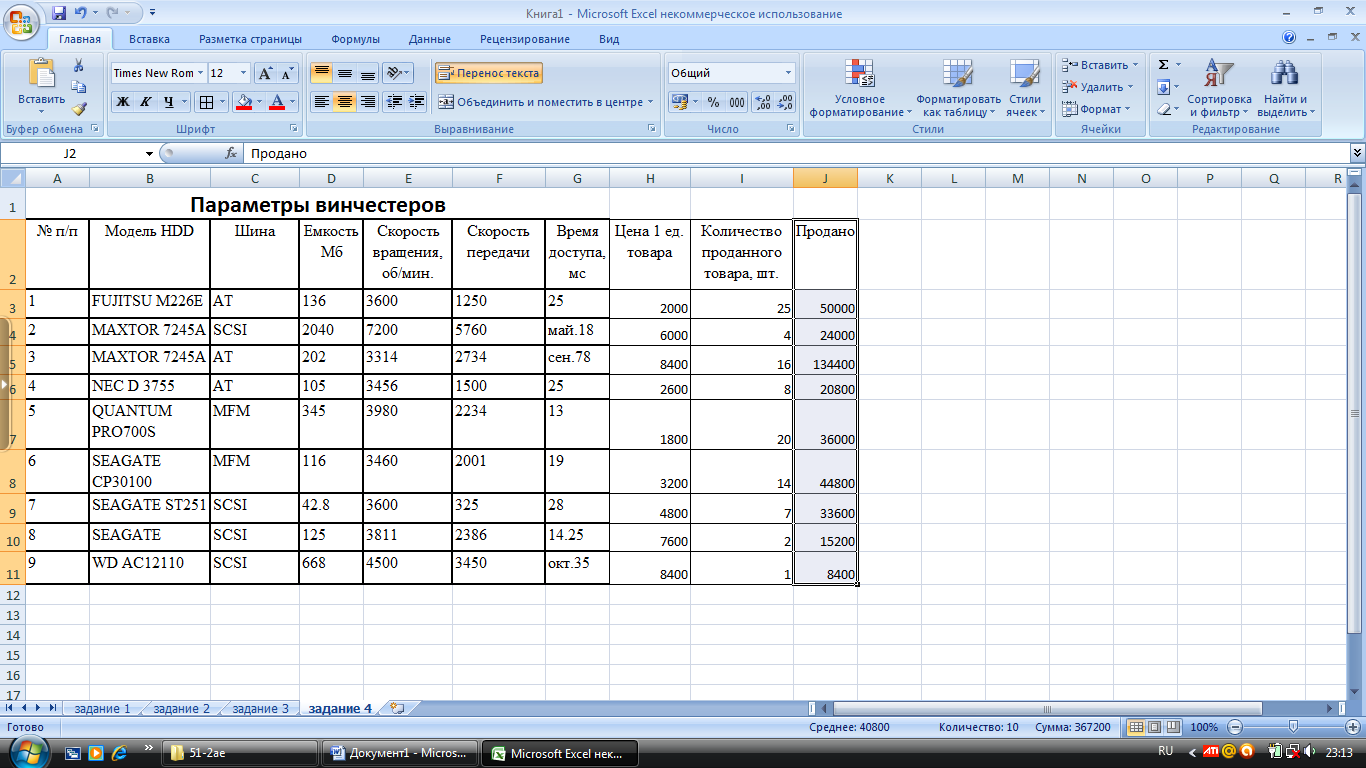Open the font size dropdown
Image resolution: width=1366 pixels, height=768 pixels.
click(x=244, y=73)
